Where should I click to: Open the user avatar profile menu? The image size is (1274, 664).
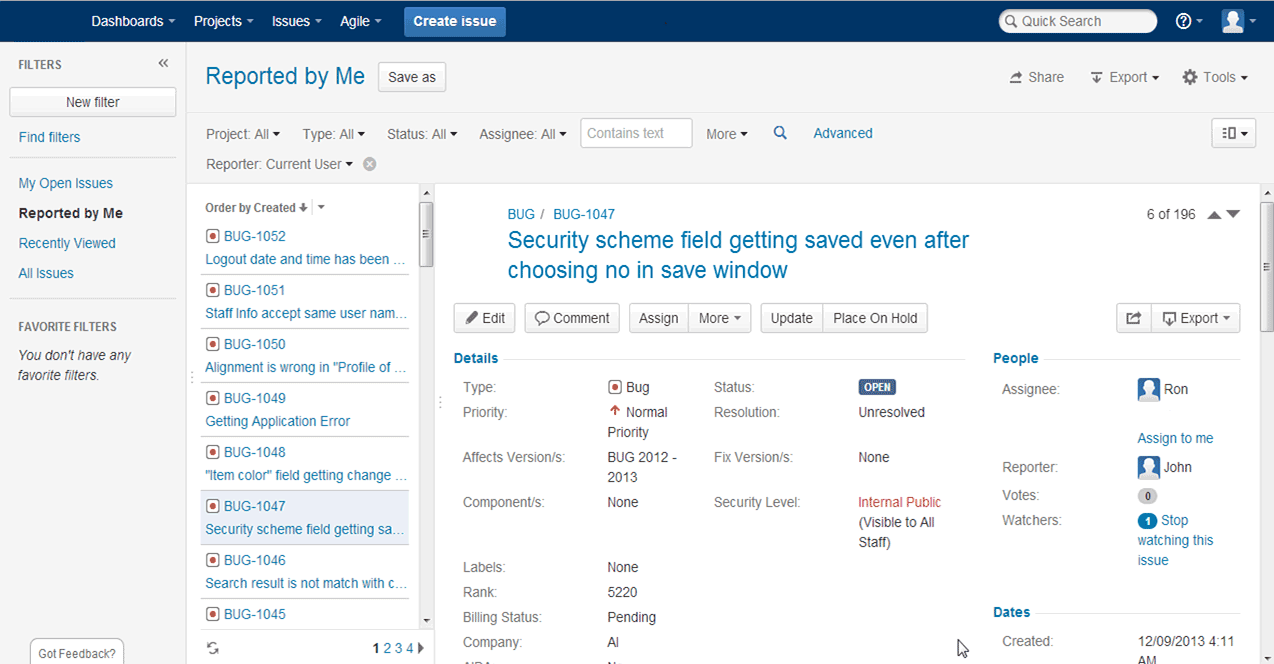click(x=1238, y=21)
